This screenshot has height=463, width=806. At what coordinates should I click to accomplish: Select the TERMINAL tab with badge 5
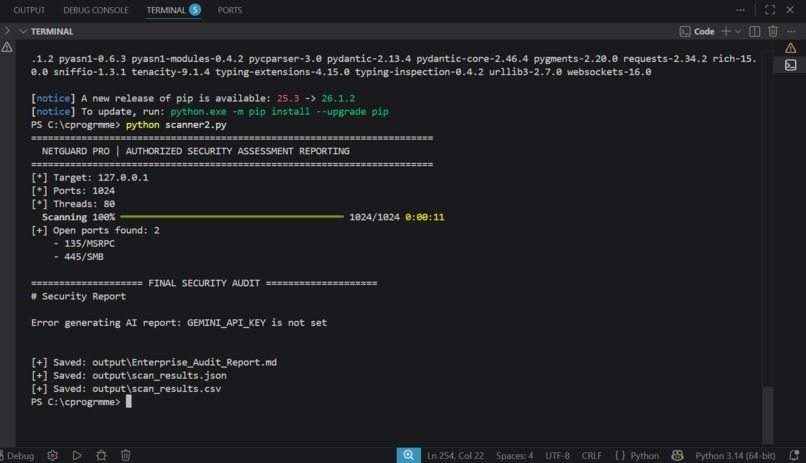pyautogui.click(x=173, y=10)
